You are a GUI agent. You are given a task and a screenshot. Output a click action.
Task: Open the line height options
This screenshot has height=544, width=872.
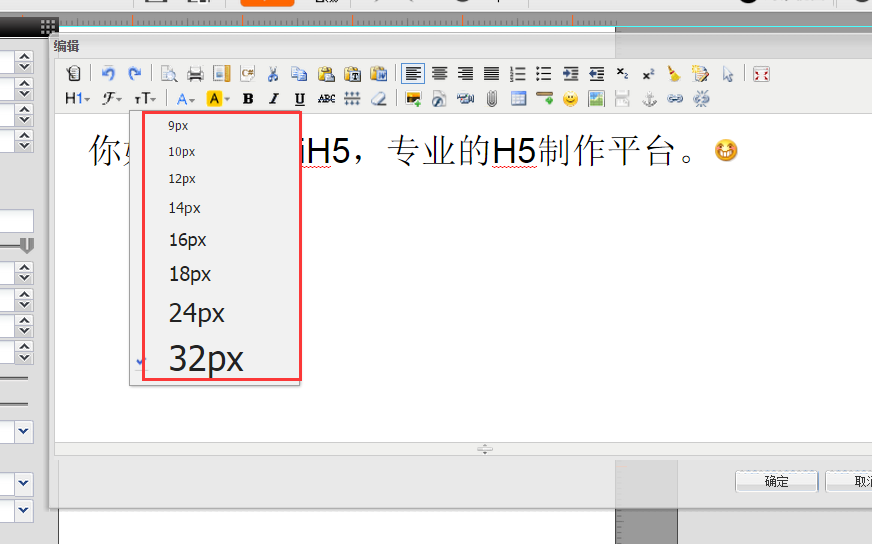click(352, 98)
